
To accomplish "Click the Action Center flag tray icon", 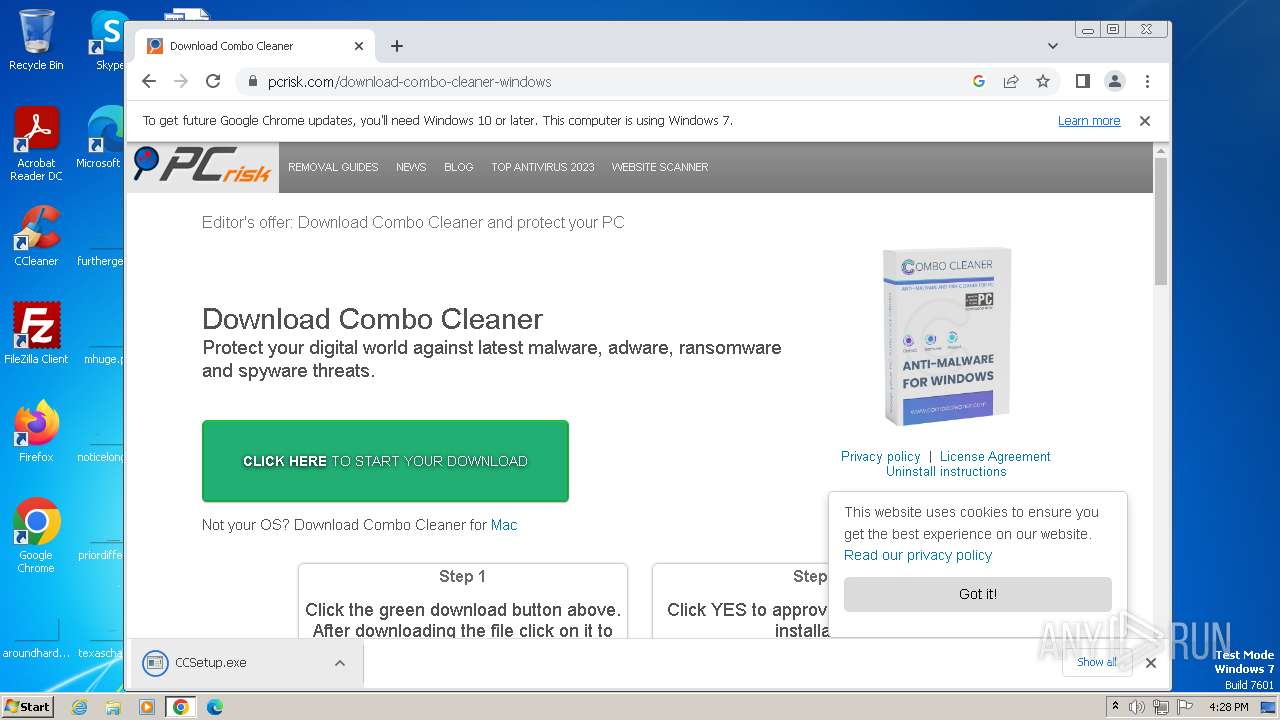I will pyautogui.click(x=1184, y=707).
